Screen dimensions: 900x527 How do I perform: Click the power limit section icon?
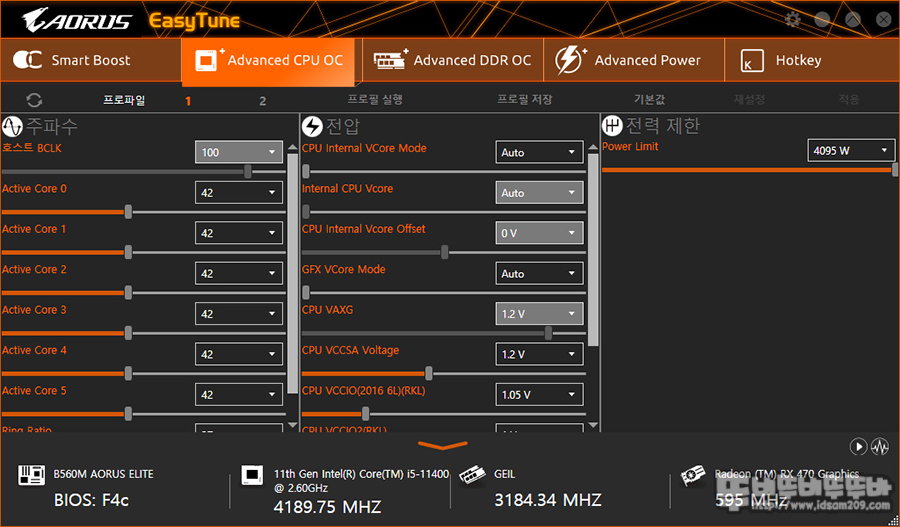click(x=612, y=125)
